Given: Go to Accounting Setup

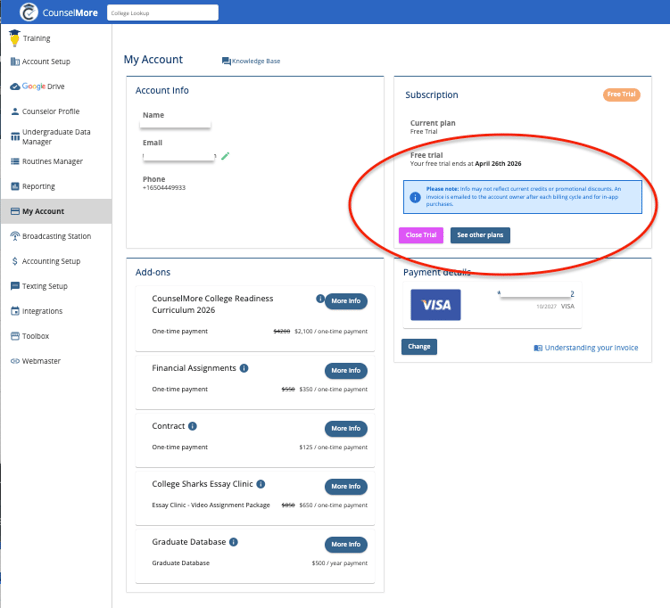Looking at the screenshot, I should click(50, 261).
